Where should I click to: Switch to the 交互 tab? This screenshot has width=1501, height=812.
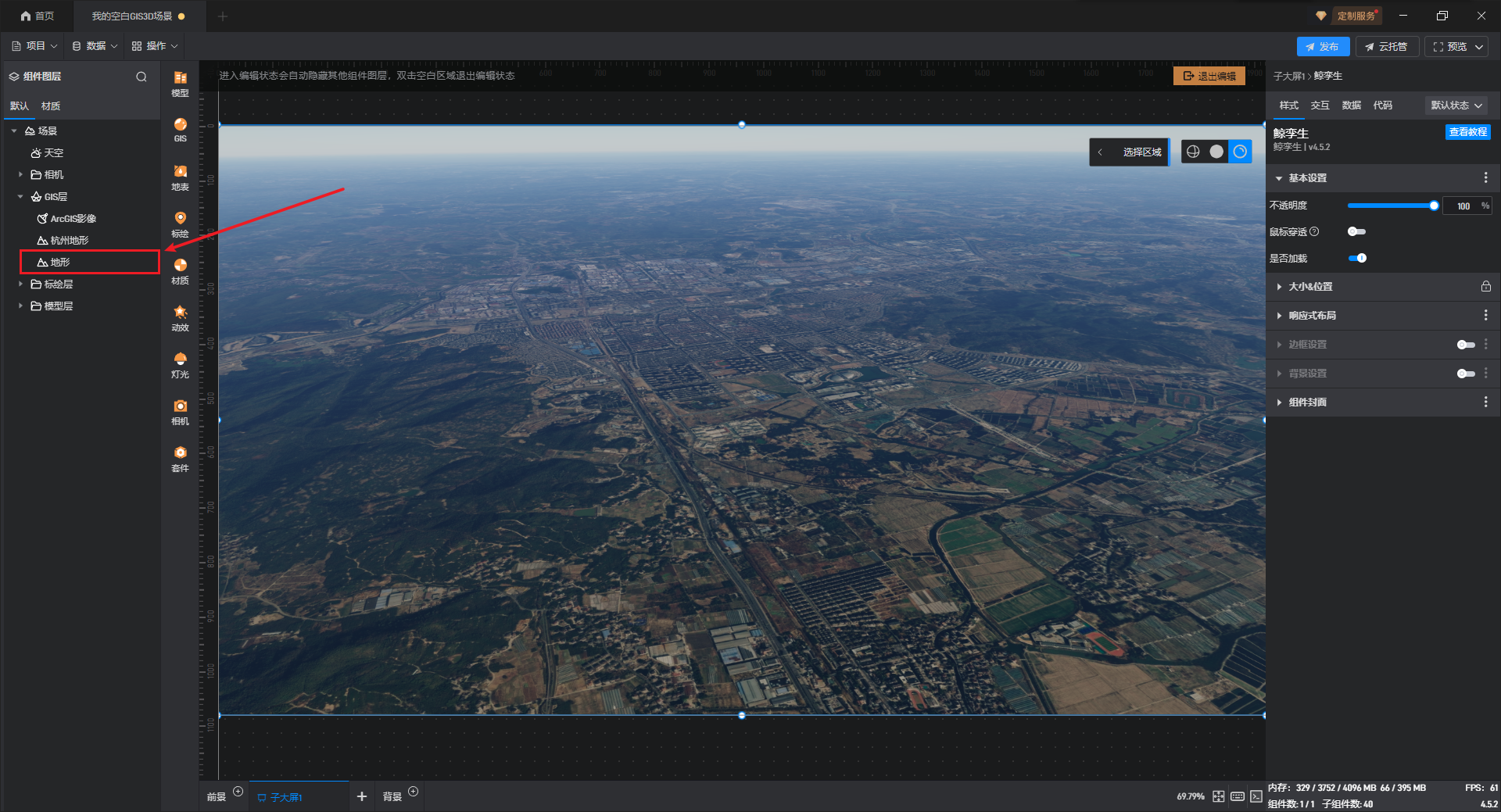coord(1320,106)
